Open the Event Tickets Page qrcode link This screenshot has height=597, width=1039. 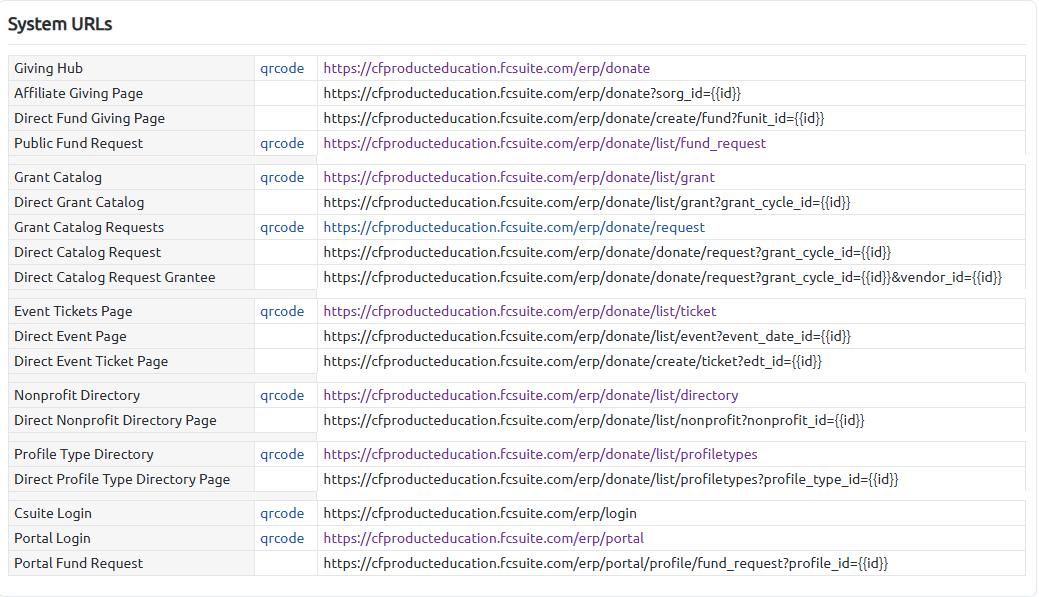pos(282,311)
